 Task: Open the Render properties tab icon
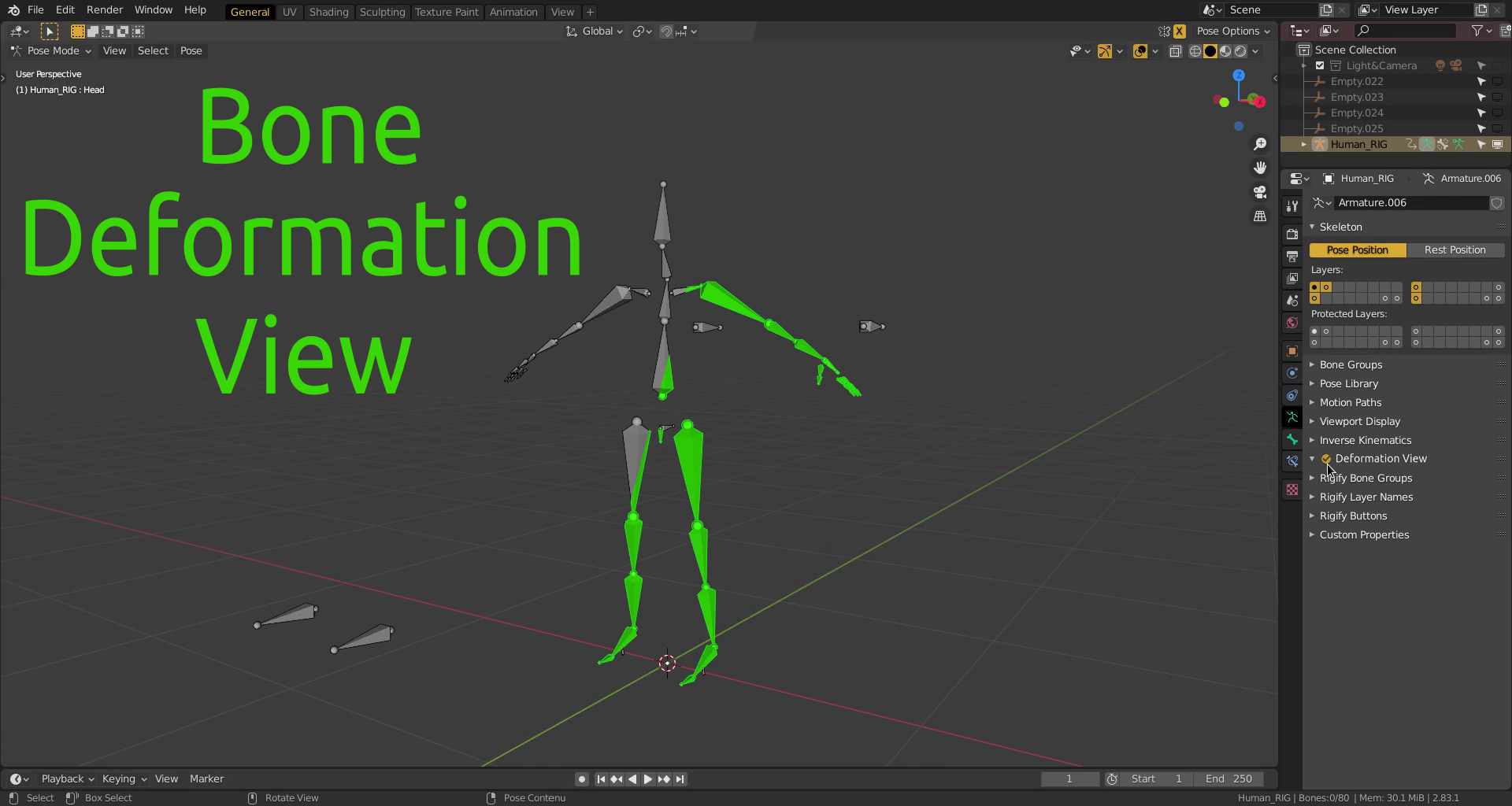pos(1291,234)
